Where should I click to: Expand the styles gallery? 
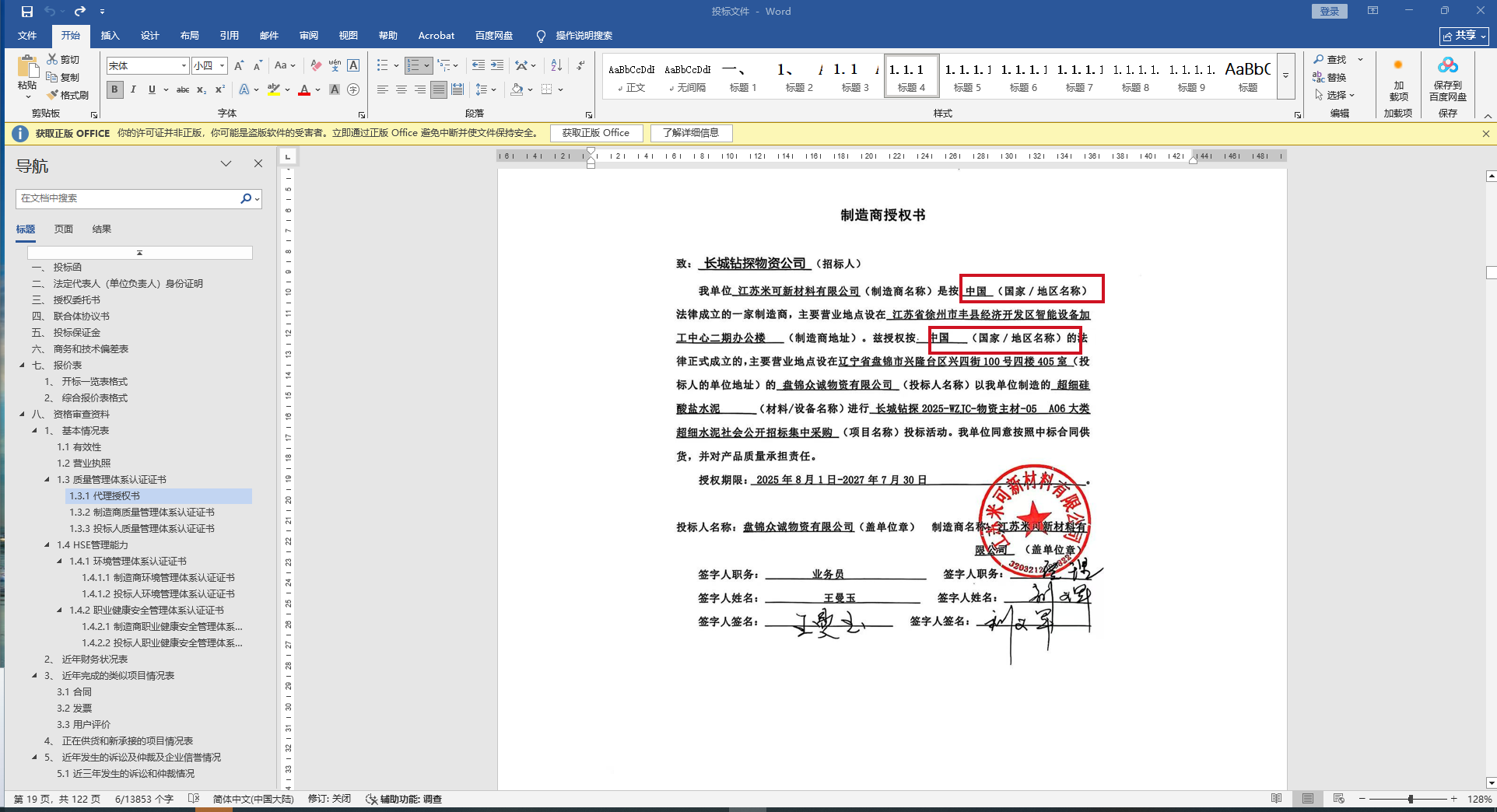click(x=1286, y=75)
